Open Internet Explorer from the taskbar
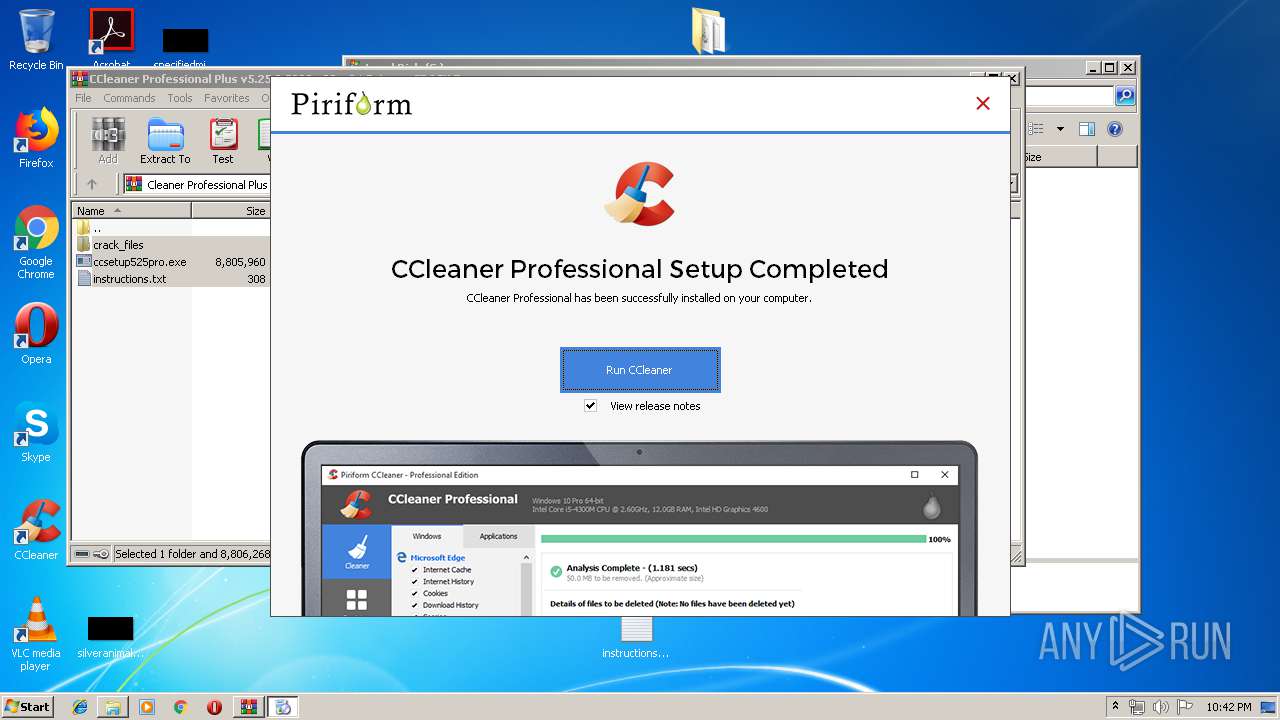Image resolution: width=1280 pixels, height=720 pixels. [x=80, y=707]
